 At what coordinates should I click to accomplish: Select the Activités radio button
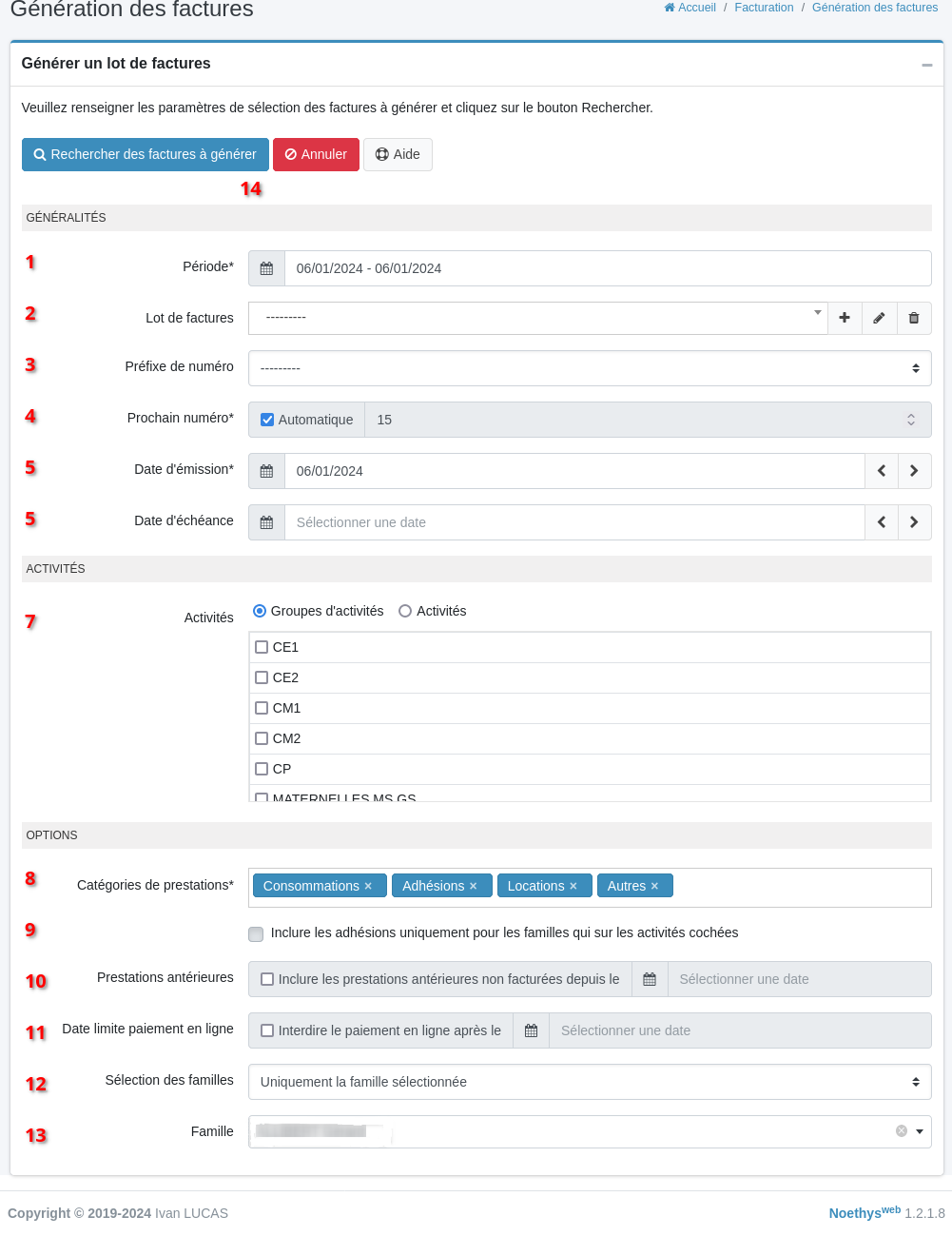click(x=405, y=611)
